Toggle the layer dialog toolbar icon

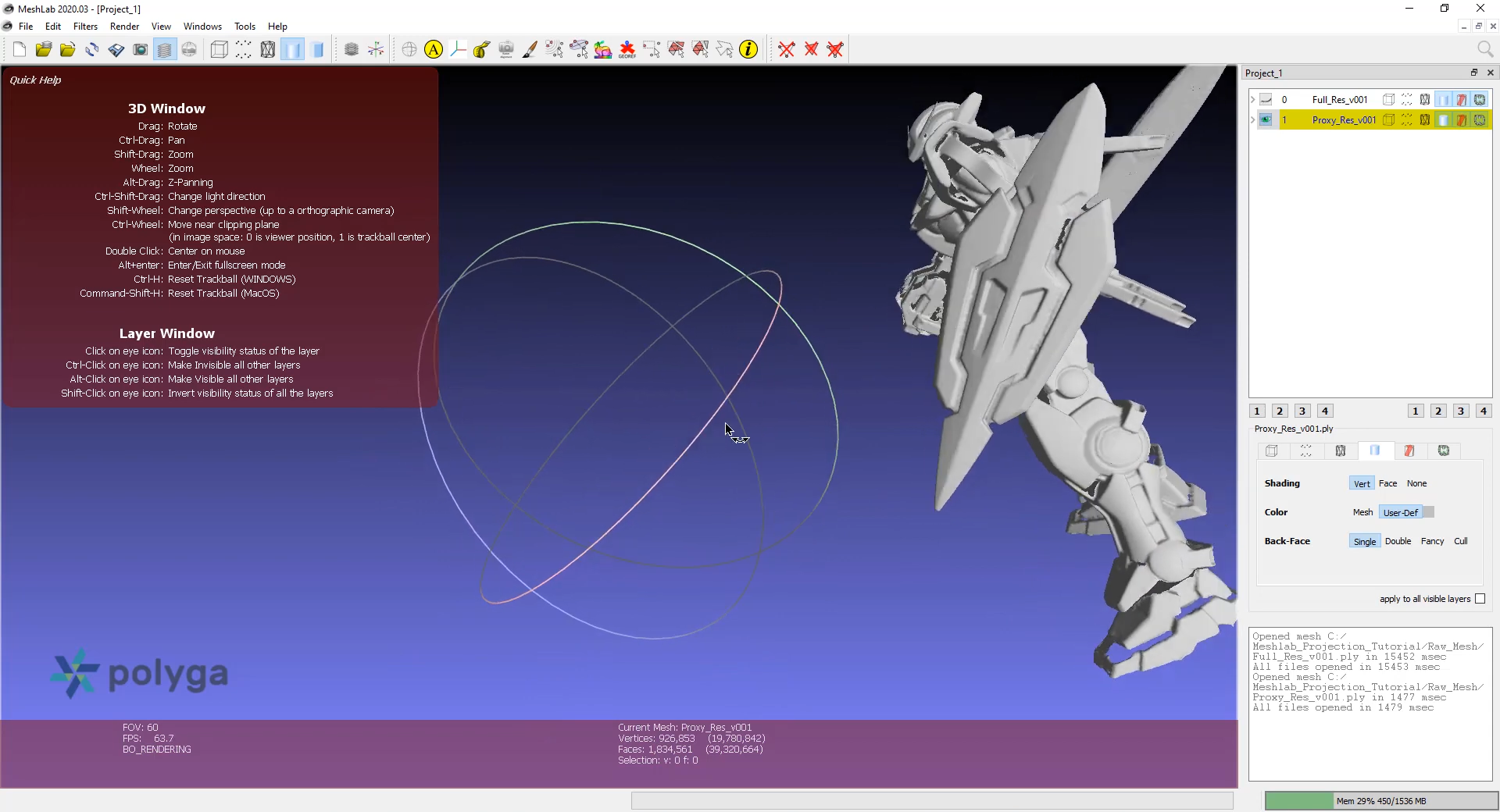(x=165, y=50)
